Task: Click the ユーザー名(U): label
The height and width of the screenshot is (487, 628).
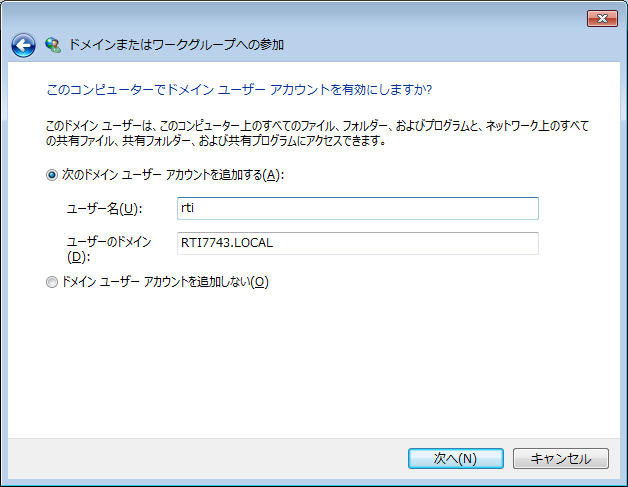Action: pyautogui.click(x=104, y=209)
